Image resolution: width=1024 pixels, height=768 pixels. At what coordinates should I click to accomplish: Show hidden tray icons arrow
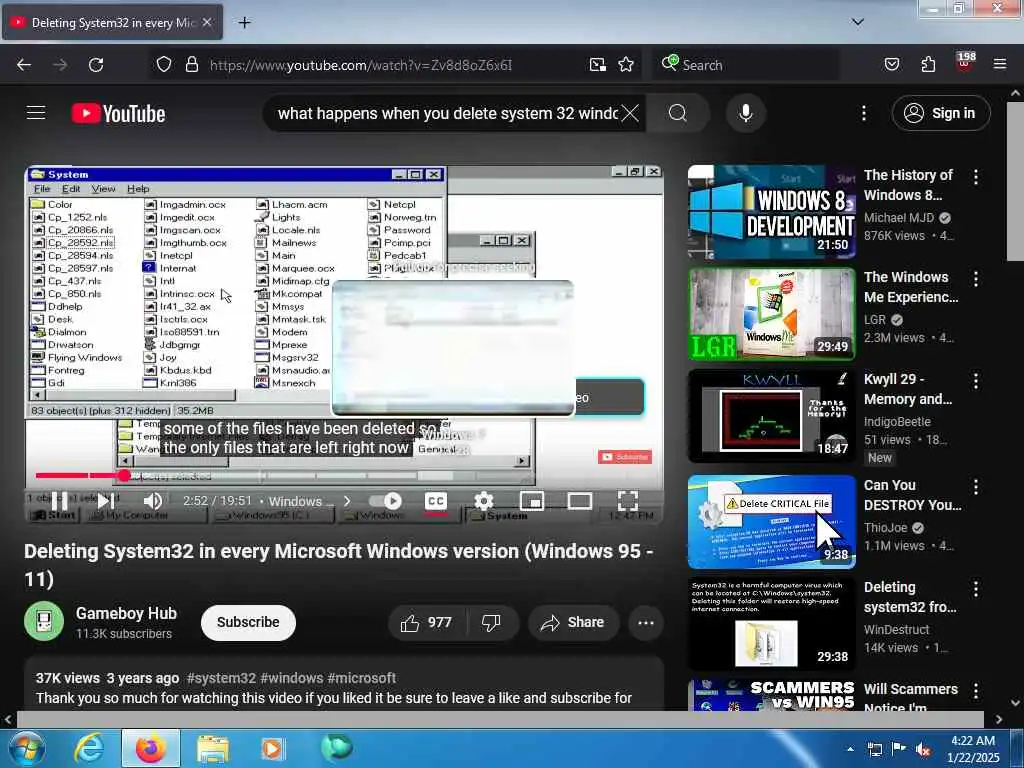(850, 749)
